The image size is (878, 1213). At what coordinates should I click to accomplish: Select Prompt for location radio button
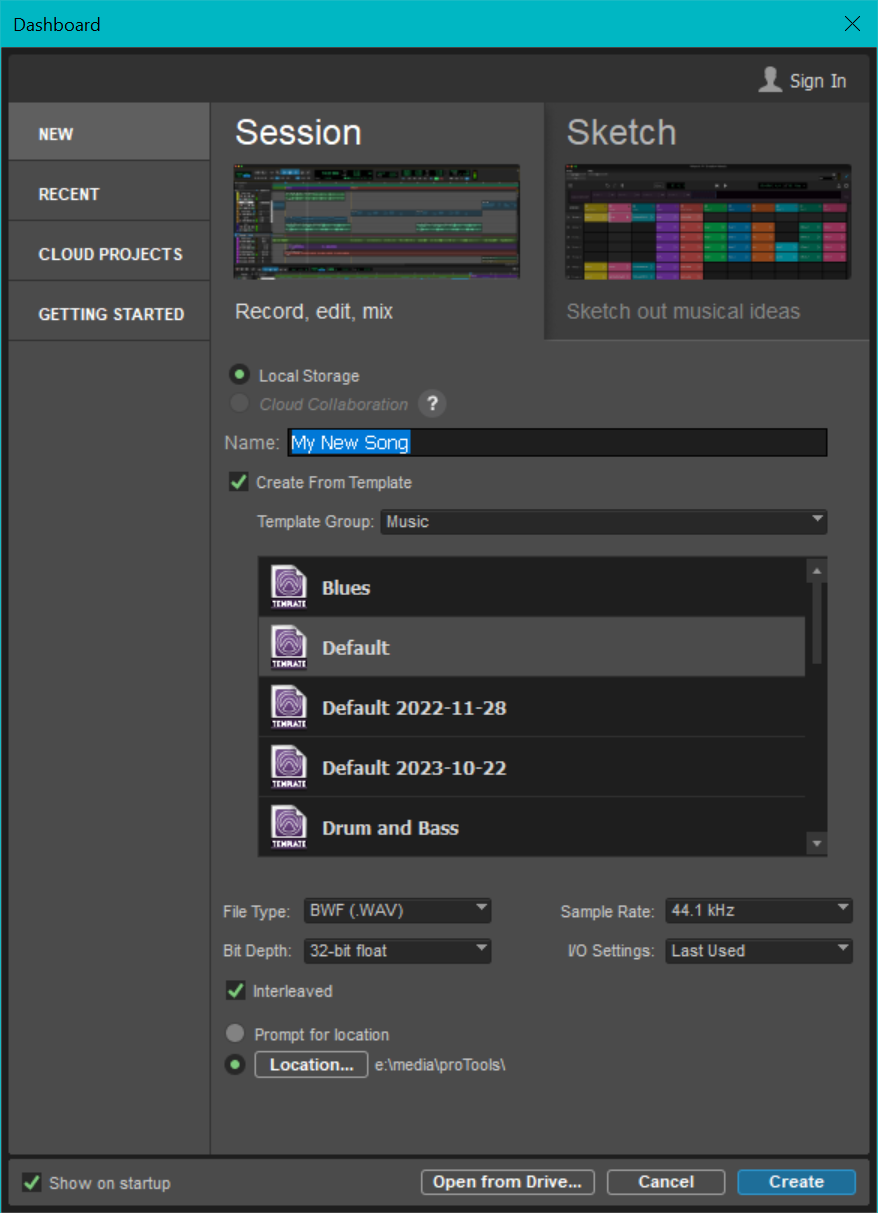pyautogui.click(x=235, y=1034)
